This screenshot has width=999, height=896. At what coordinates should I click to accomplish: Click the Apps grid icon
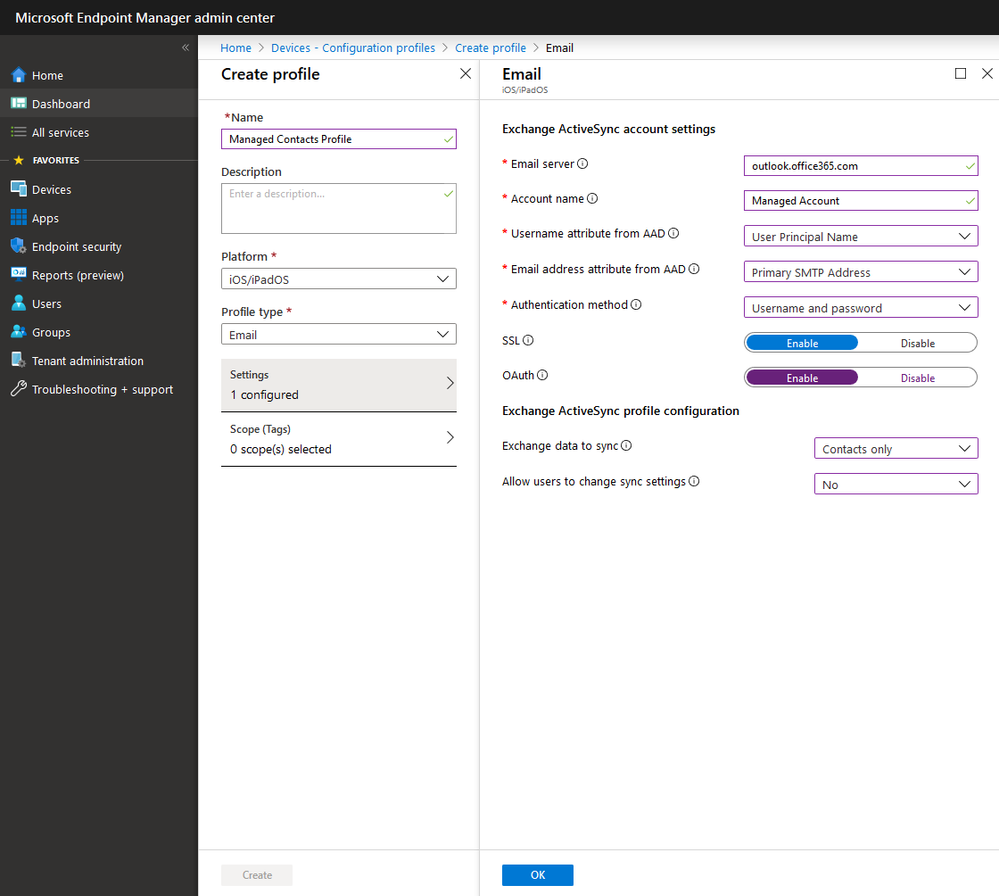pos(18,217)
